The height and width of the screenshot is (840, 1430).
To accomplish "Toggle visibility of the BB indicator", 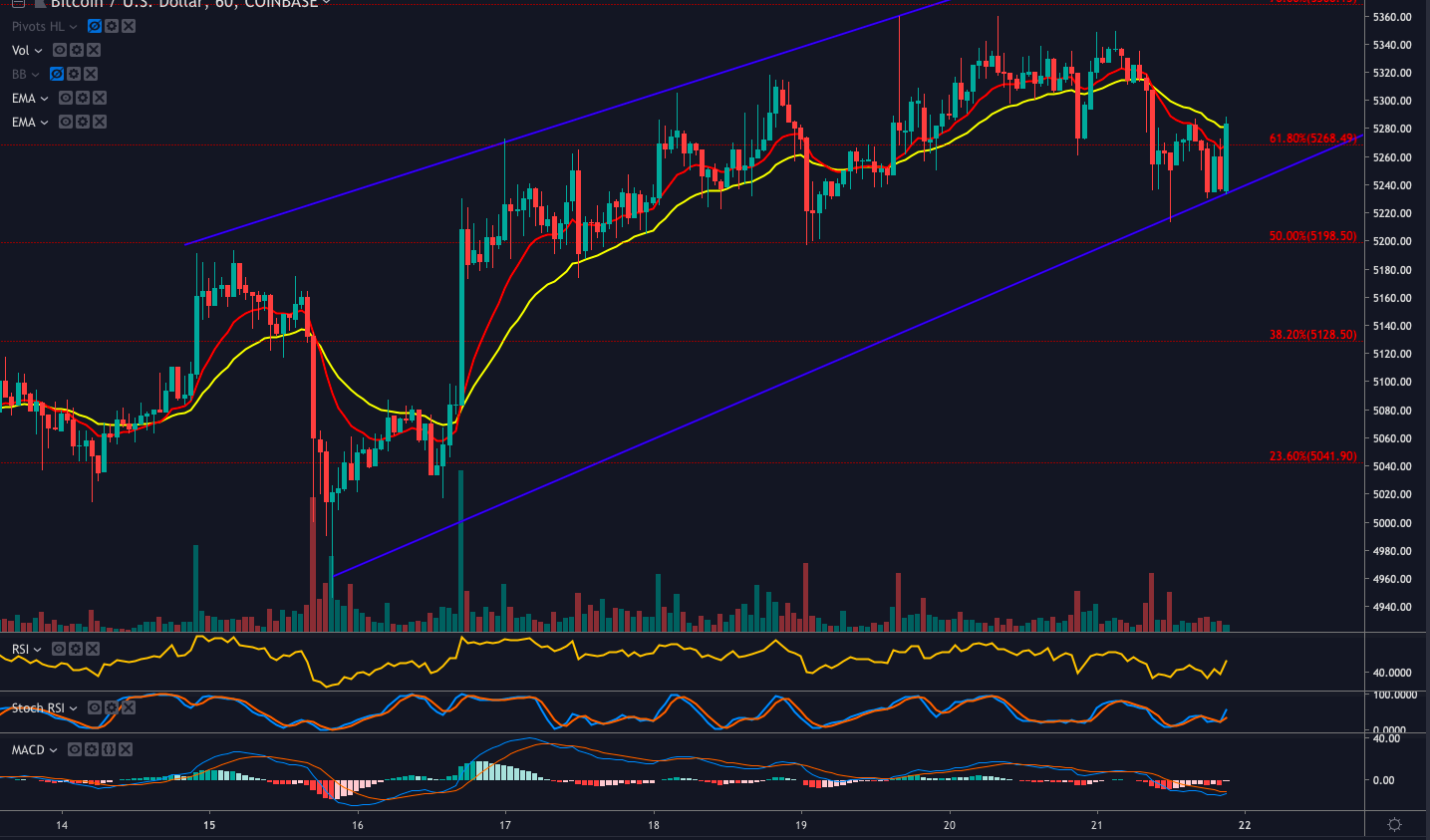I will [x=57, y=74].
